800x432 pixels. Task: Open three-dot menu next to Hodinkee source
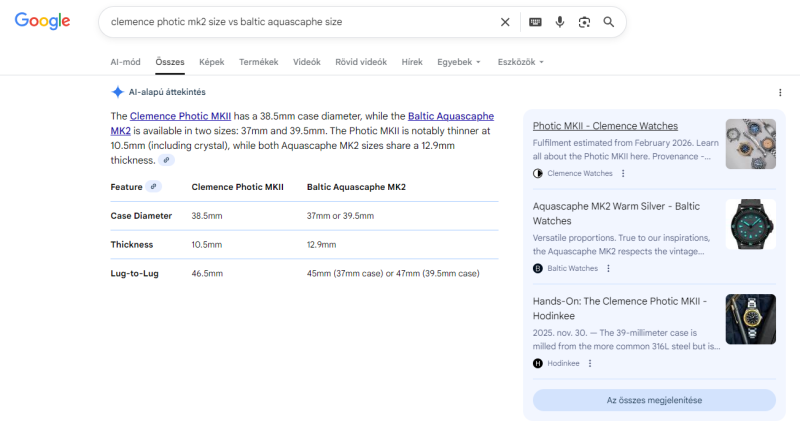pos(589,363)
